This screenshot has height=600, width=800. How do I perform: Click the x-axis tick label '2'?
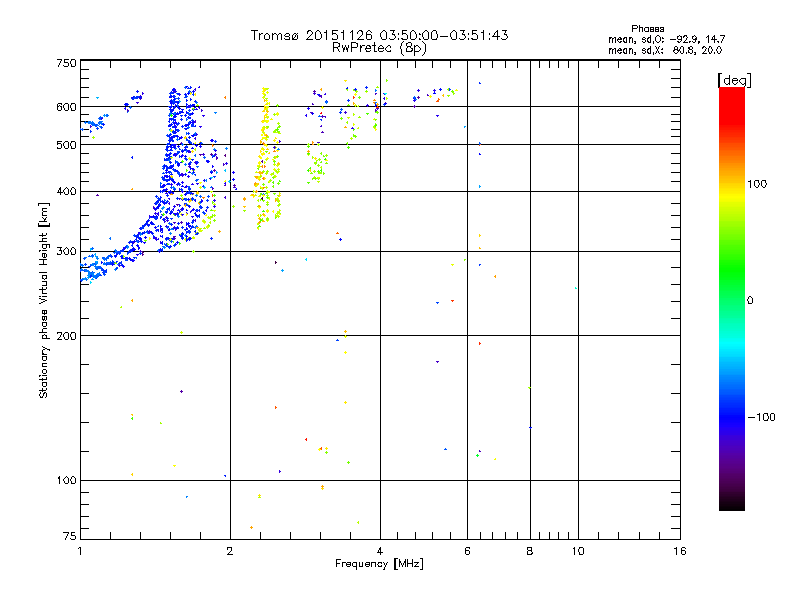point(230,551)
